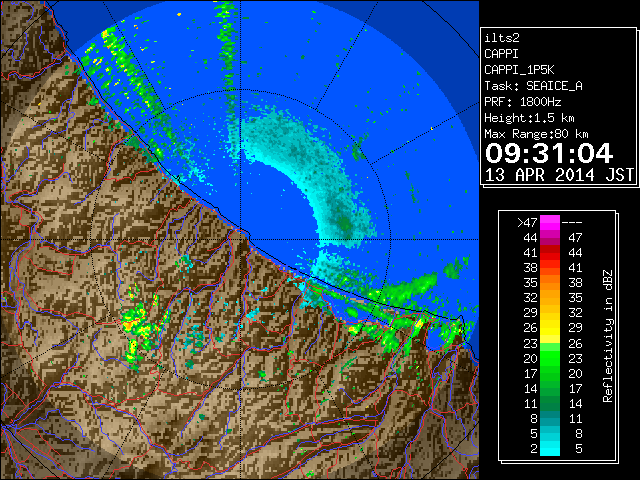Screen dimensions: 640x480
Task: Click the timestamp 09:31:04
Action: 549,153
